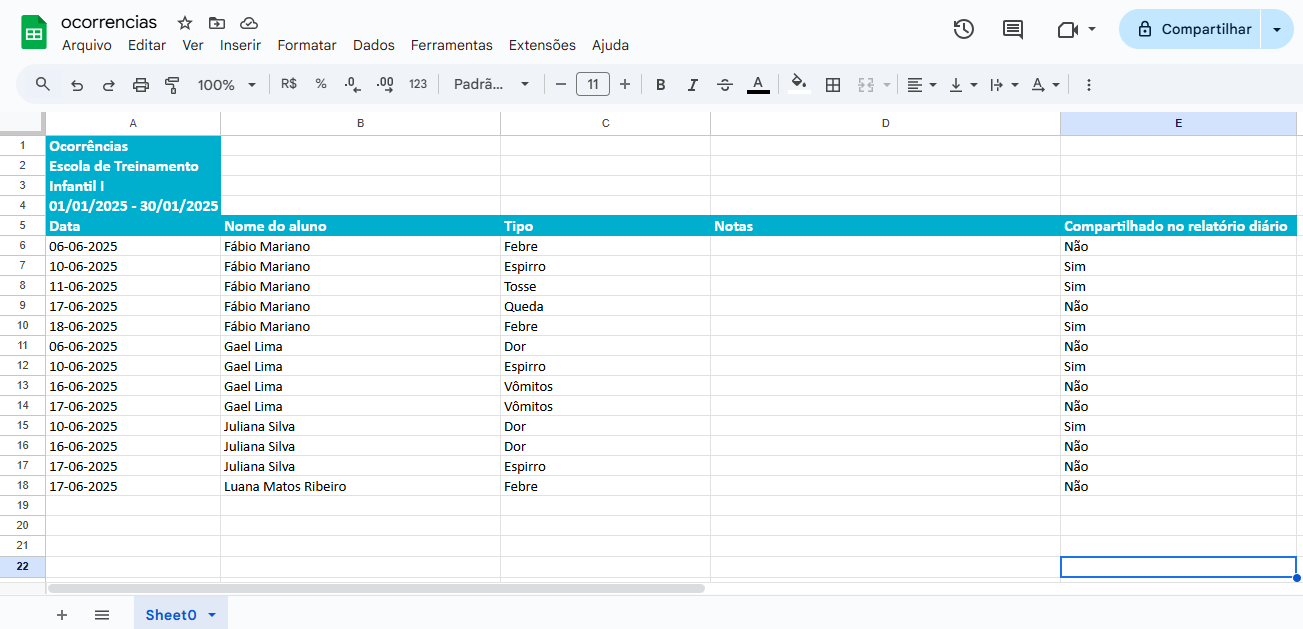Screen dimensions: 1303x629
Task: Select the Tosse cell
Action: coord(605,286)
